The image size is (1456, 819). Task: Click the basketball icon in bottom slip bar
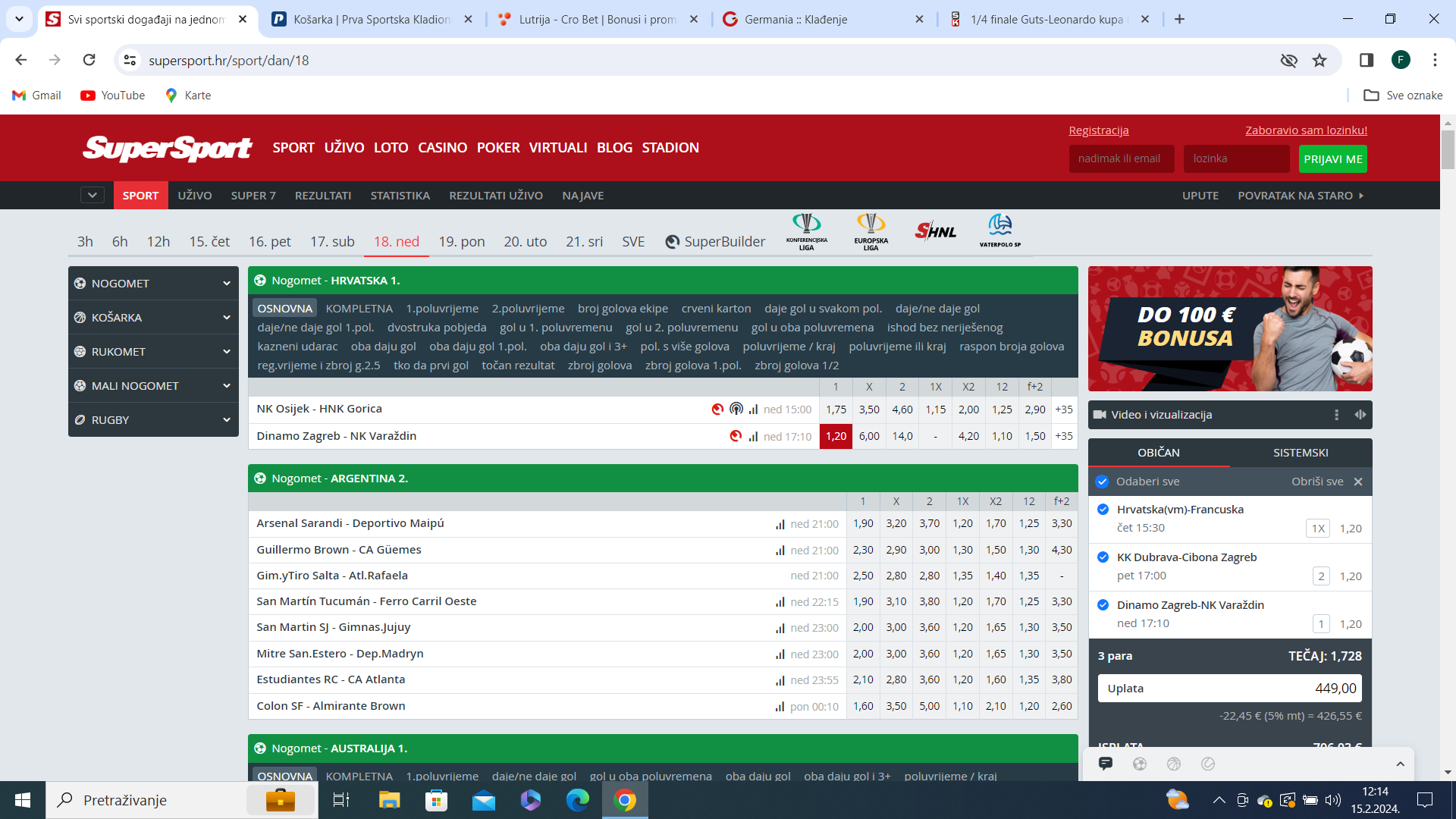[1173, 764]
